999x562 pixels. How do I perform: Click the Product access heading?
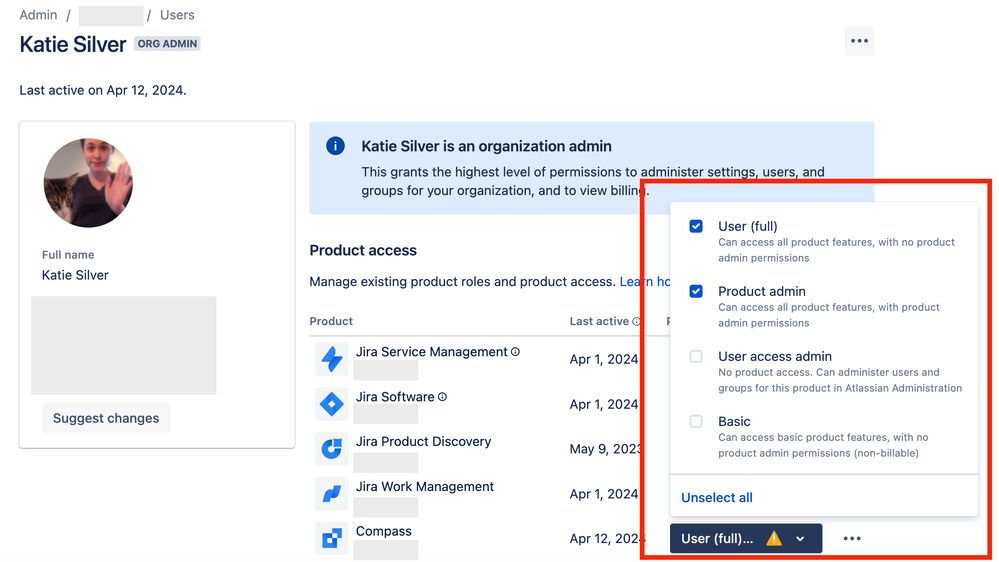click(x=363, y=250)
